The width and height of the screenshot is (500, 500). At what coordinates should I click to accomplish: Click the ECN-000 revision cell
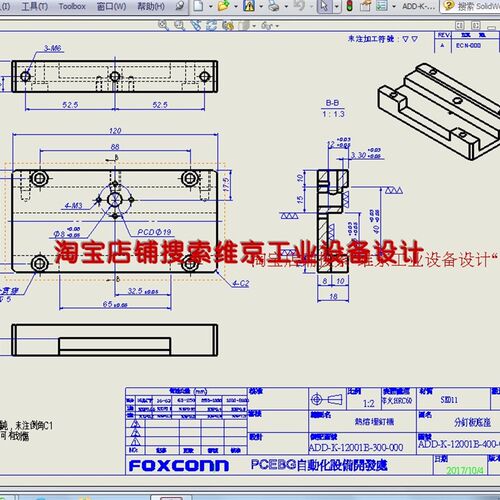click(x=468, y=46)
